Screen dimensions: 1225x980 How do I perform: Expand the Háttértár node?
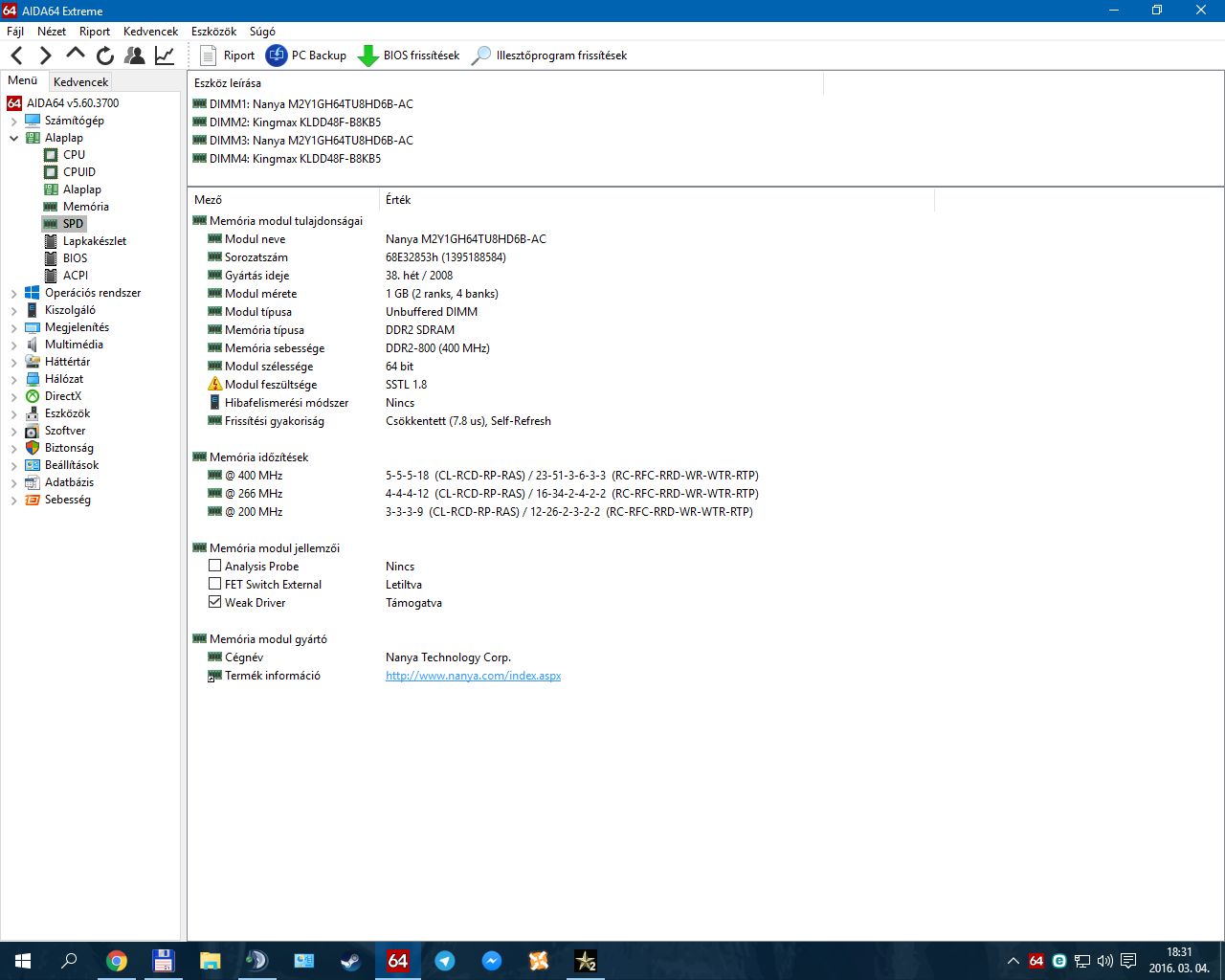click(14, 362)
